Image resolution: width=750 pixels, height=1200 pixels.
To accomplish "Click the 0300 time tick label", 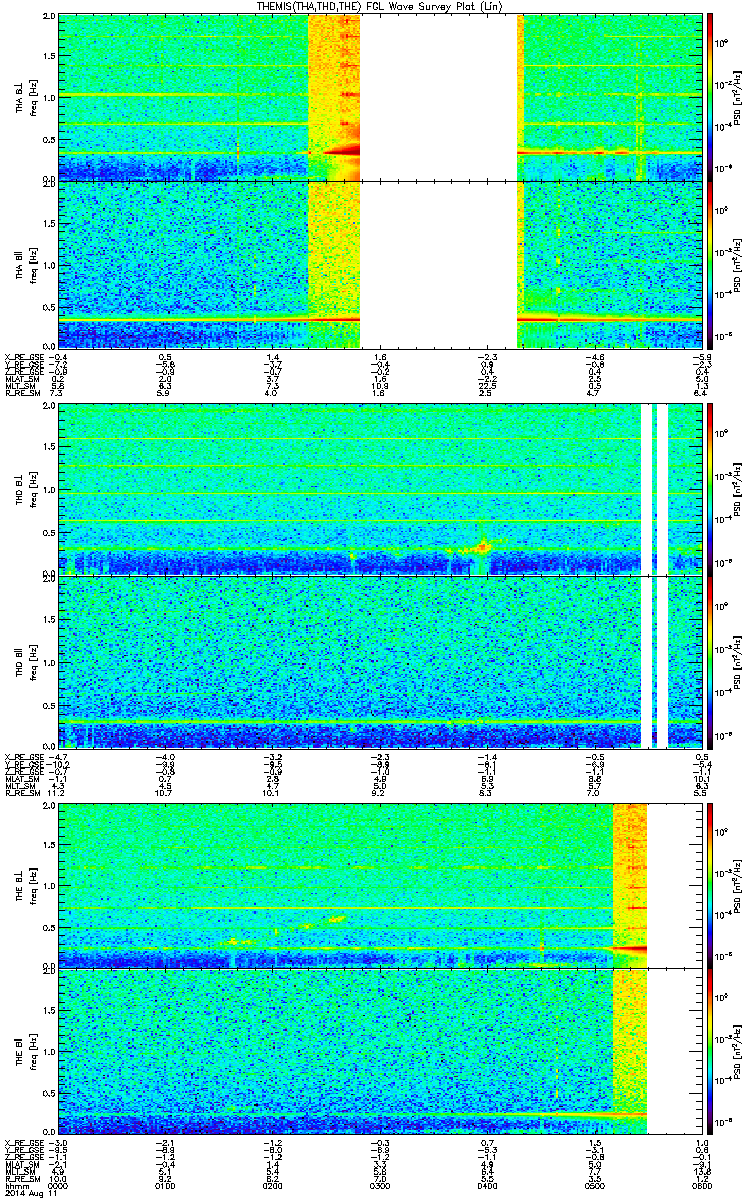I will (379, 1186).
